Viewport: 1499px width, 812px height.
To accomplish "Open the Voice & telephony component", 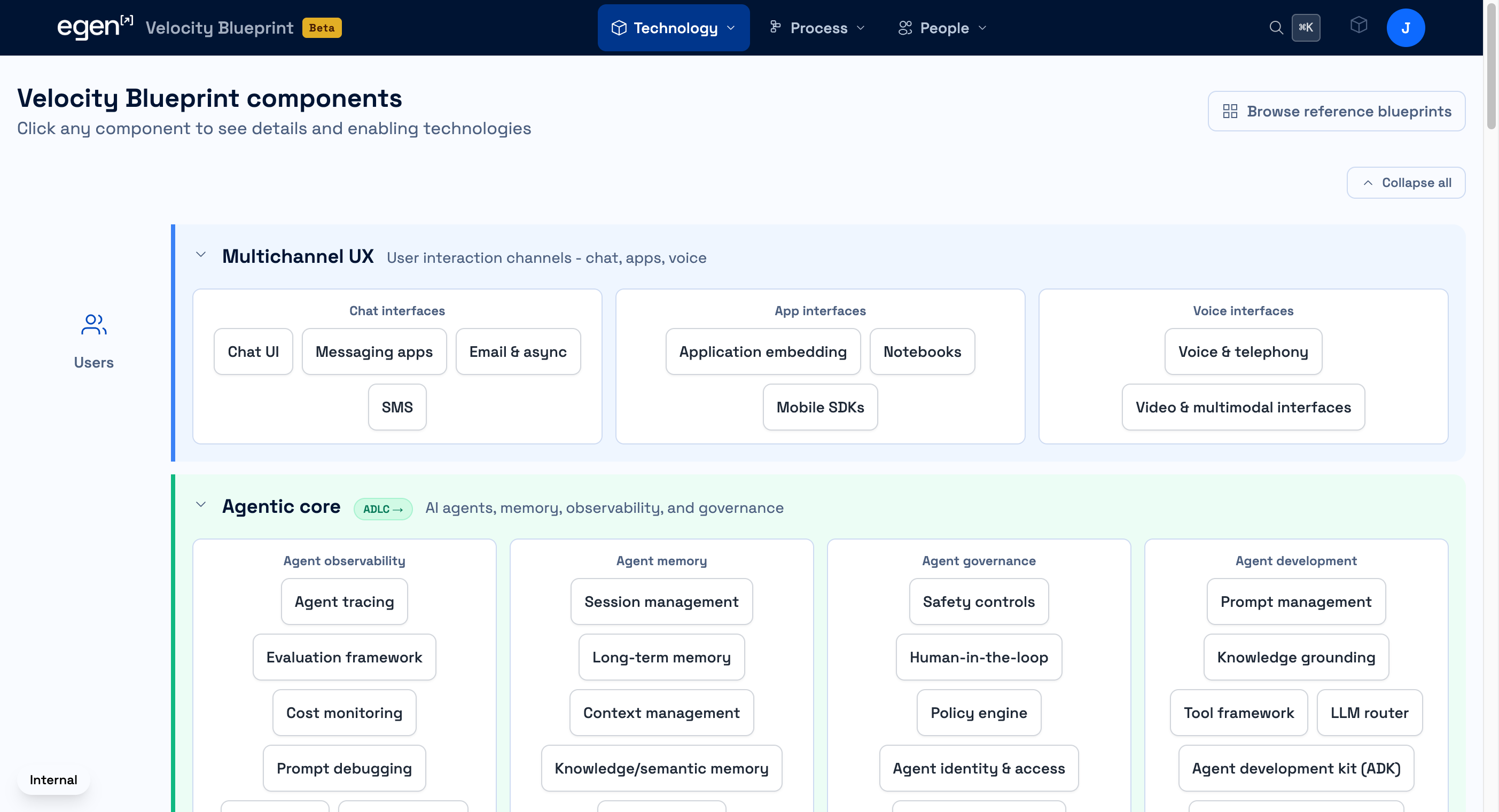I will (1243, 352).
